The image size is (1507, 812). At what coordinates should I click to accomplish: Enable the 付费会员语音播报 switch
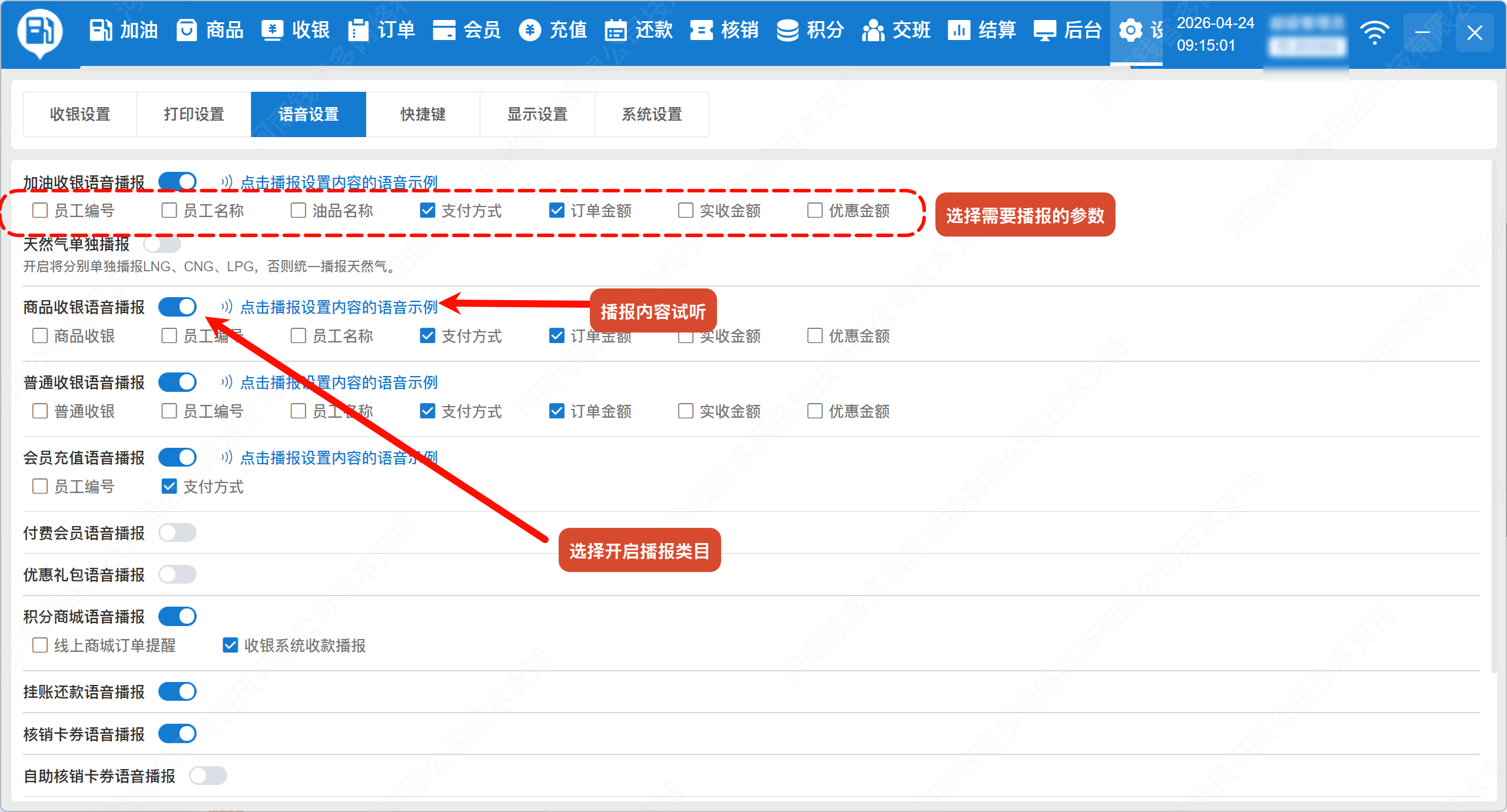[177, 533]
